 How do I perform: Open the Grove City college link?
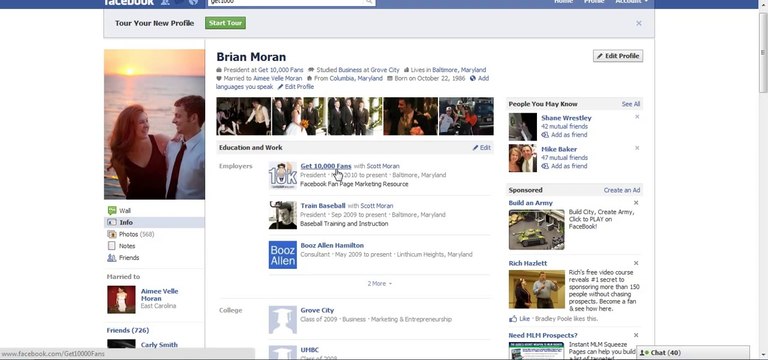(317, 310)
